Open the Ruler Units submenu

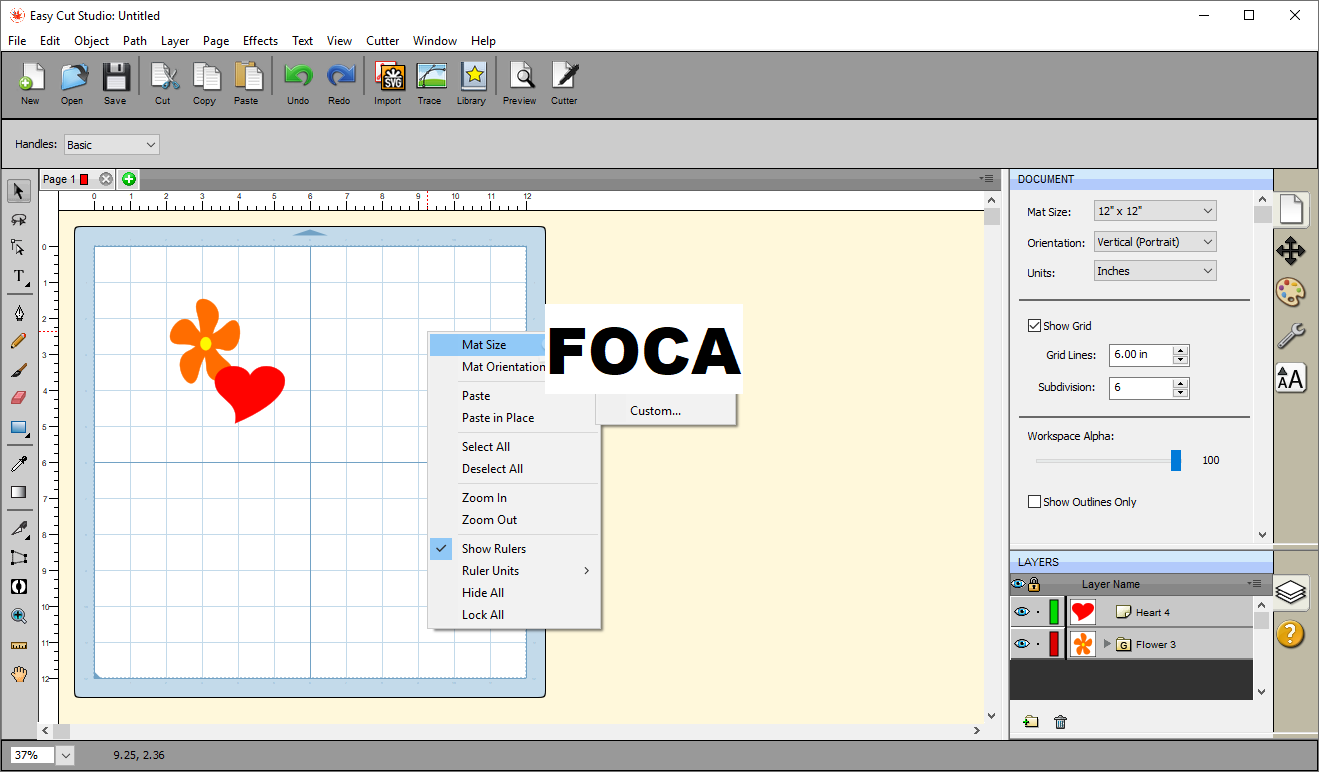[514, 570]
